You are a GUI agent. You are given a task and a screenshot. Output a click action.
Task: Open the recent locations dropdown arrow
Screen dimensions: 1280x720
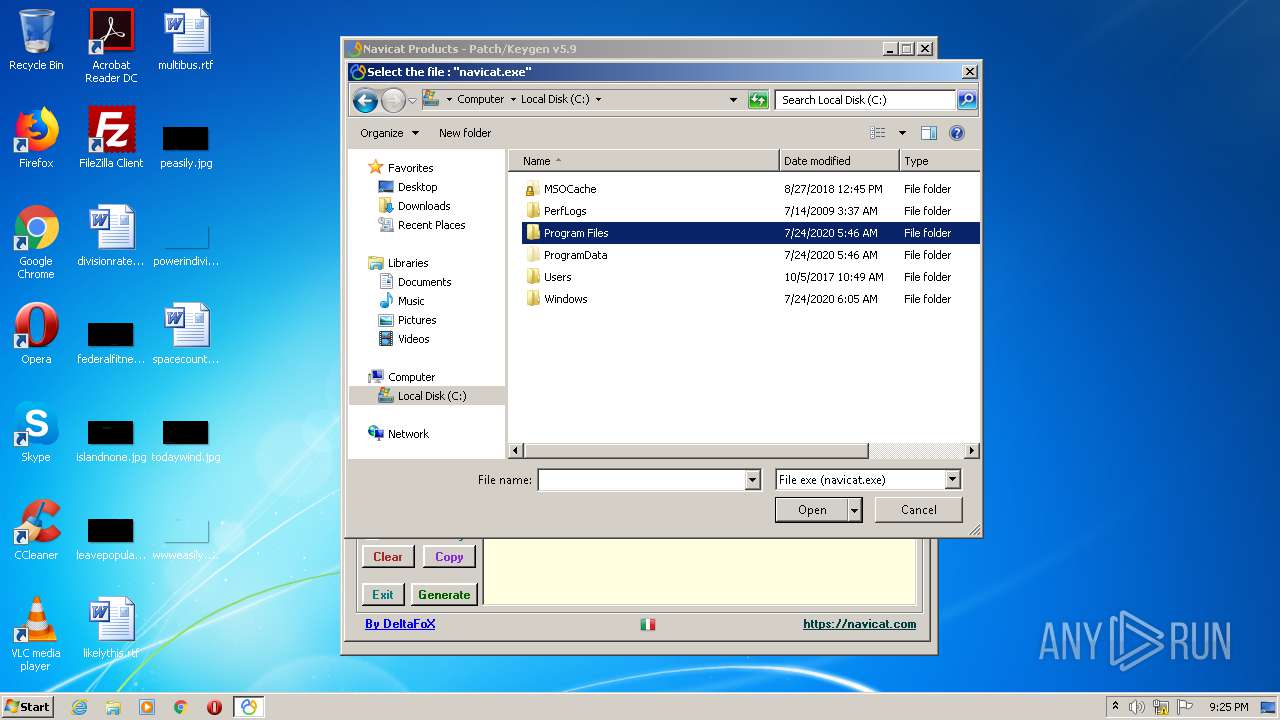coord(412,100)
